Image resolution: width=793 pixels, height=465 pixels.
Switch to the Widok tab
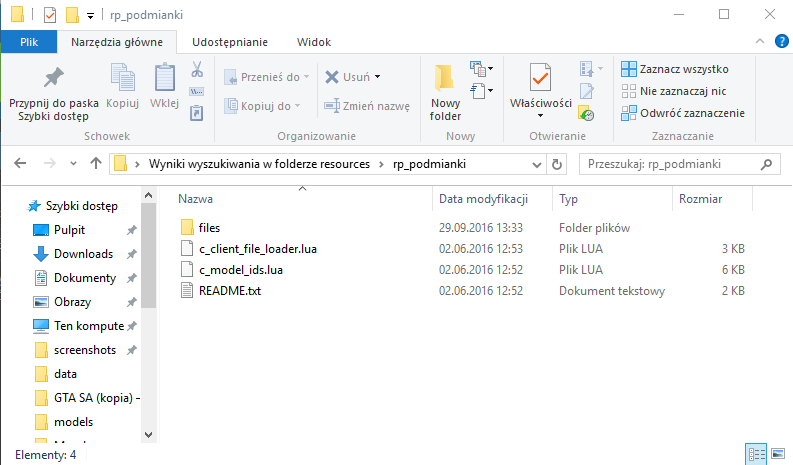[314, 42]
